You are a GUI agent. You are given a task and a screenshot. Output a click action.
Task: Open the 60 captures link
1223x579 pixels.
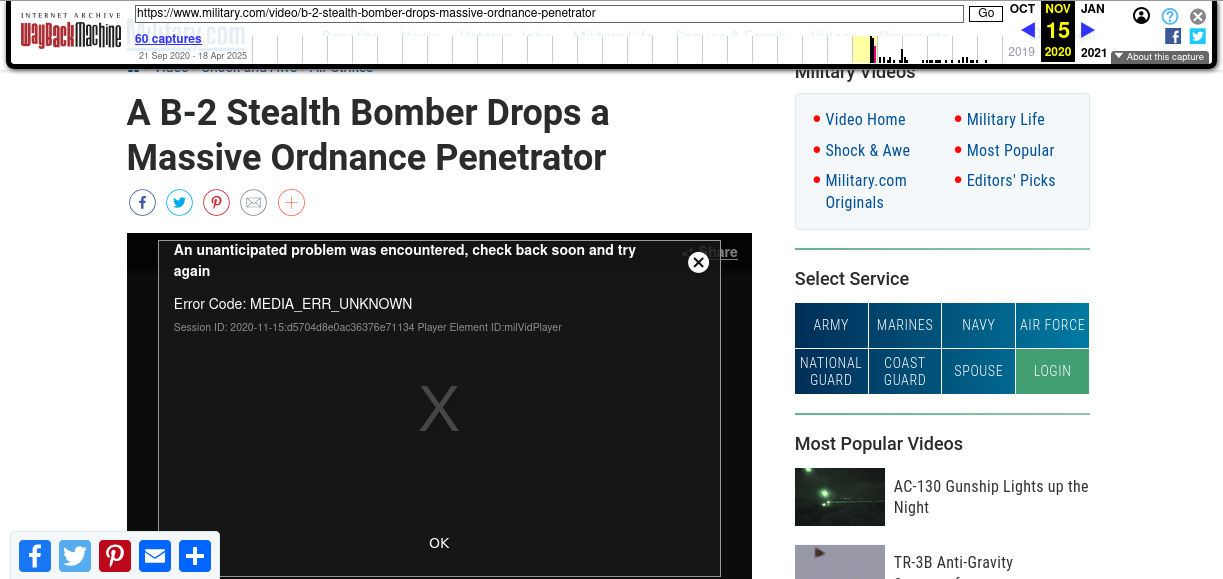[168, 38]
